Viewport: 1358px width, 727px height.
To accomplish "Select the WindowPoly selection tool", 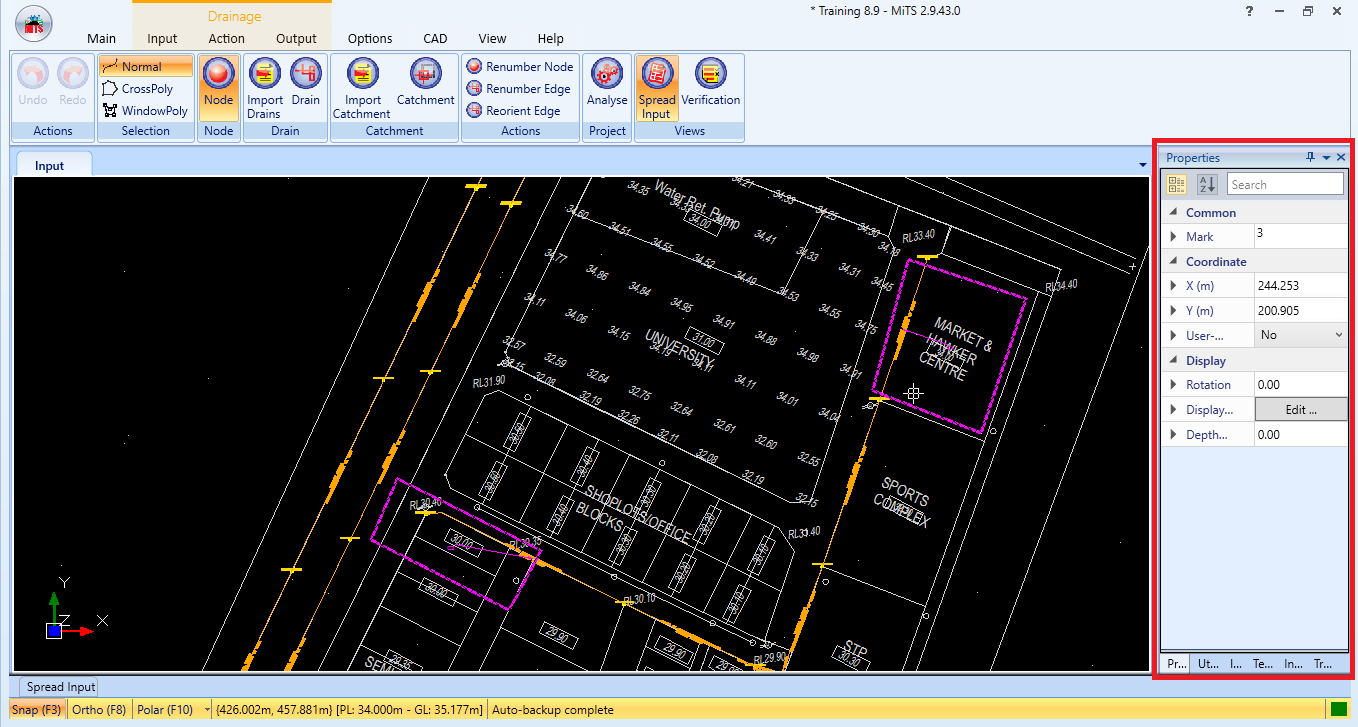I will pos(145,111).
